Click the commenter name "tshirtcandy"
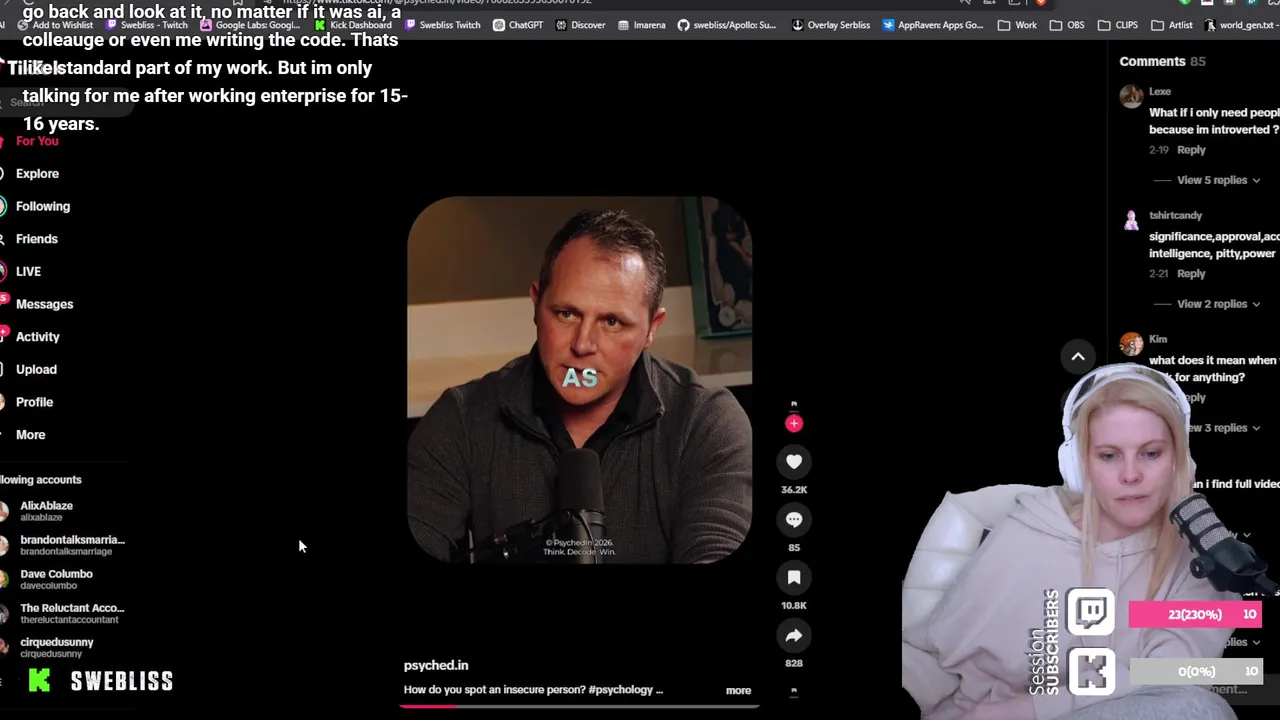Image resolution: width=1280 pixels, height=720 pixels. coord(1175,215)
